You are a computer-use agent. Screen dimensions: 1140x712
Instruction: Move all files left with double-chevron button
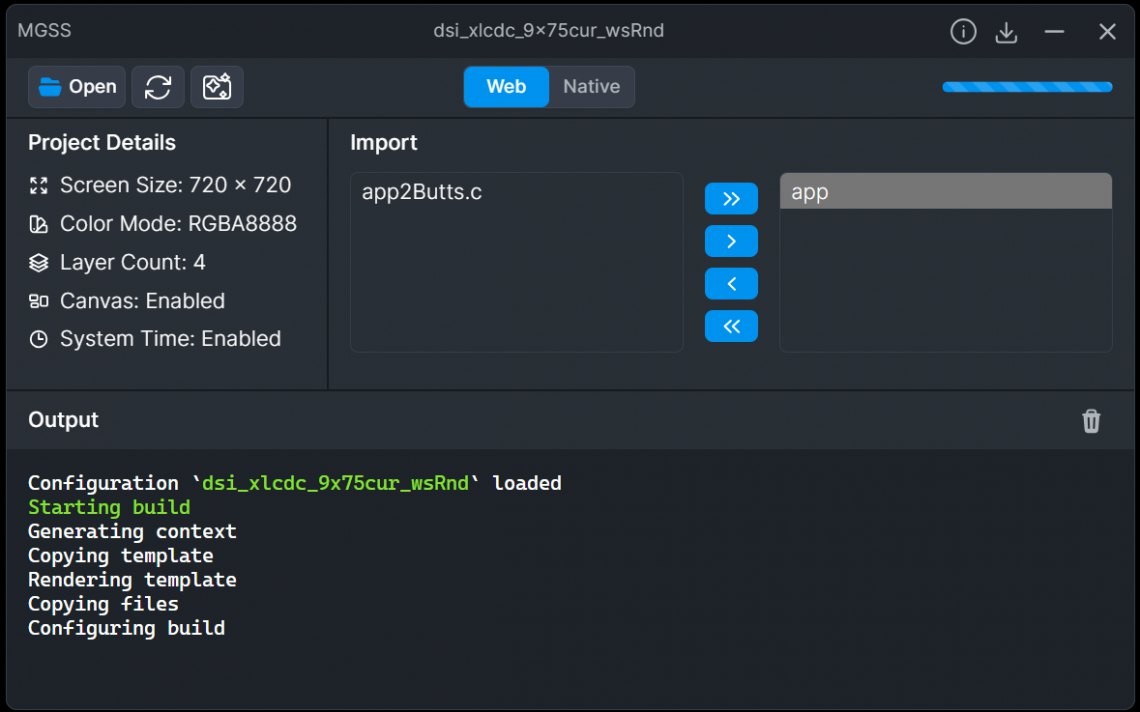[x=731, y=326]
